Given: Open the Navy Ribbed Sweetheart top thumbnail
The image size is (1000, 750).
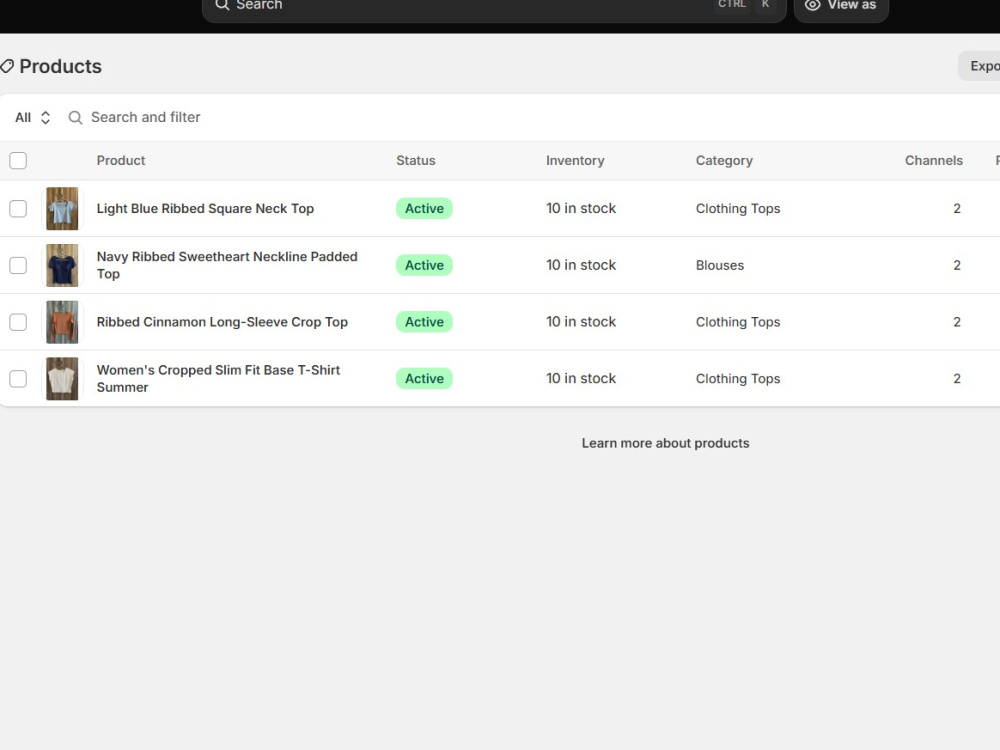Looking at the screenshot, I should [62, 265].
